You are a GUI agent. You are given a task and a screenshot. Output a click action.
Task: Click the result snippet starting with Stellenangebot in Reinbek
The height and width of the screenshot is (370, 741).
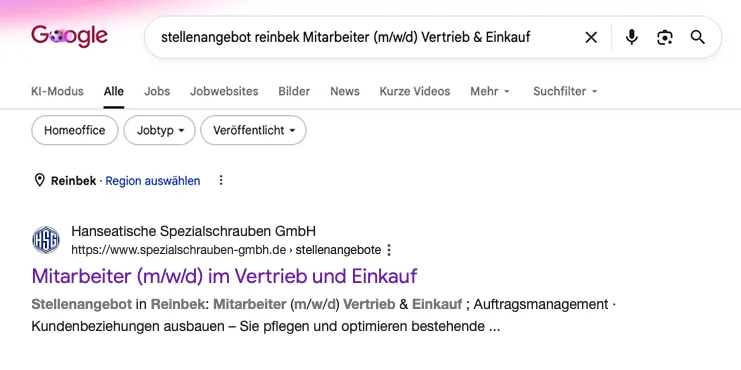click(x=324, y=315)
